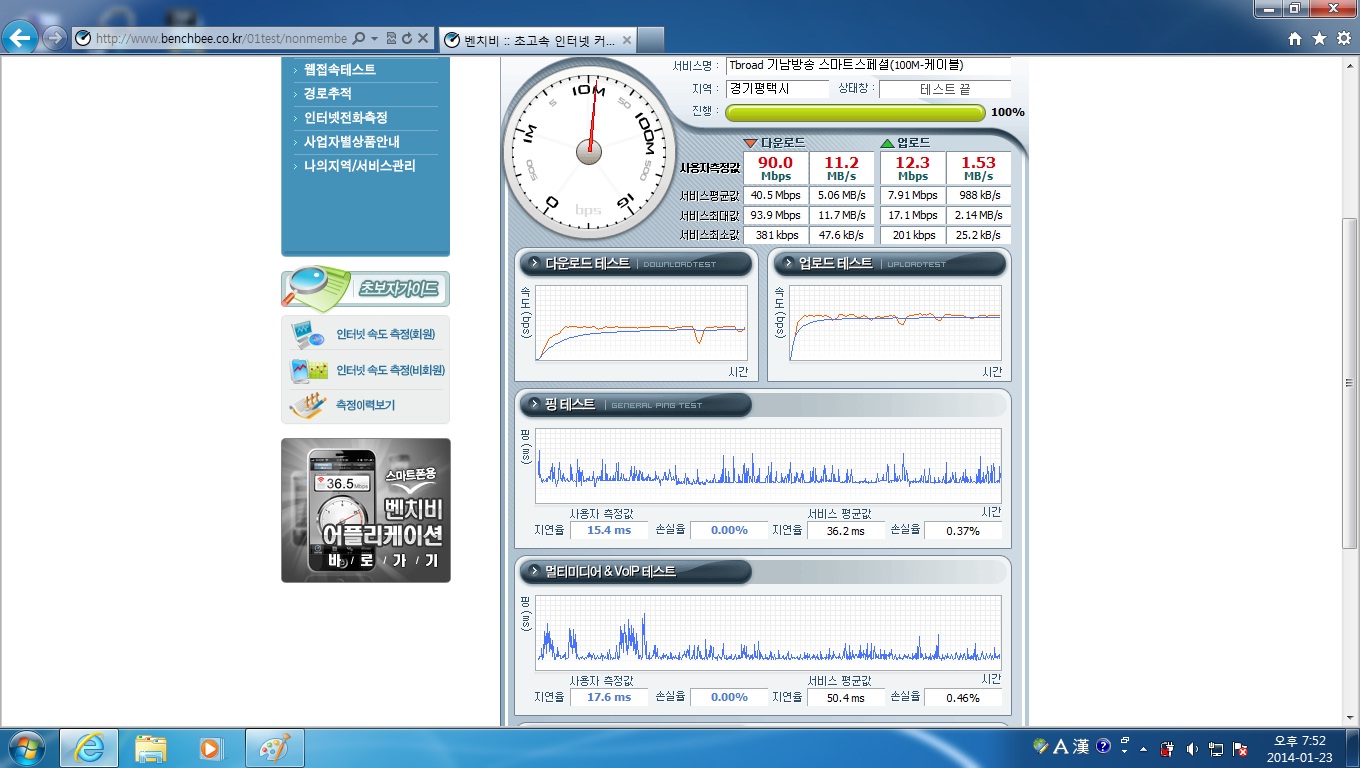Open 사업자별상품안내 menu item
Image resolution: width=1360 pixels, height=768 pixels.
click(351, 142)
